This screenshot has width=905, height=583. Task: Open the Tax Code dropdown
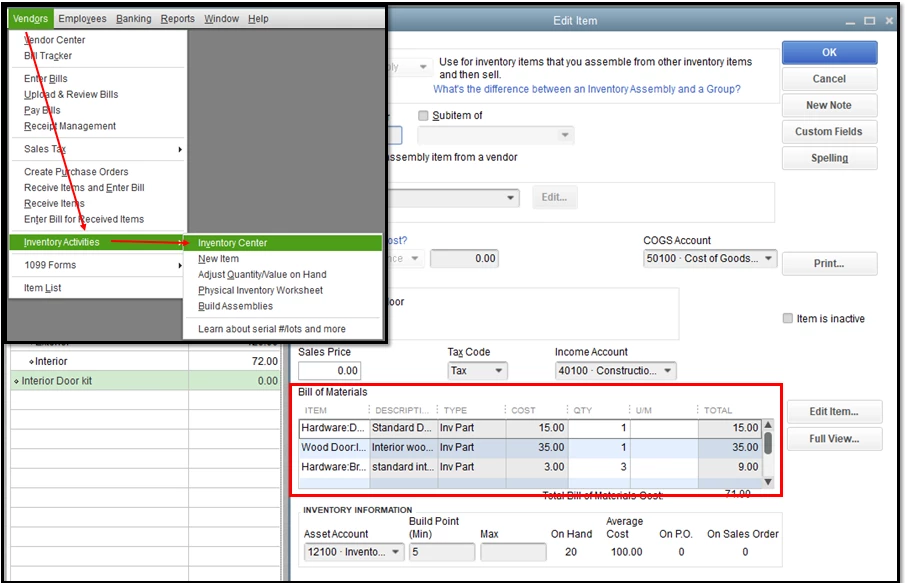499,371
